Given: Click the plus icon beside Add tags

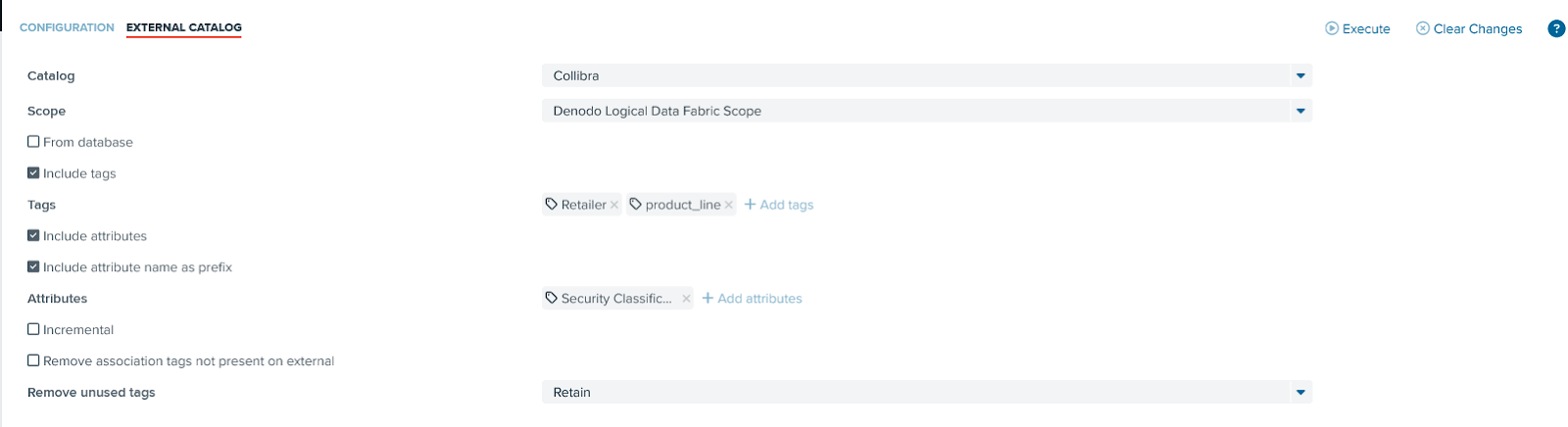Looking at the screenshot, I should [750, 204].
